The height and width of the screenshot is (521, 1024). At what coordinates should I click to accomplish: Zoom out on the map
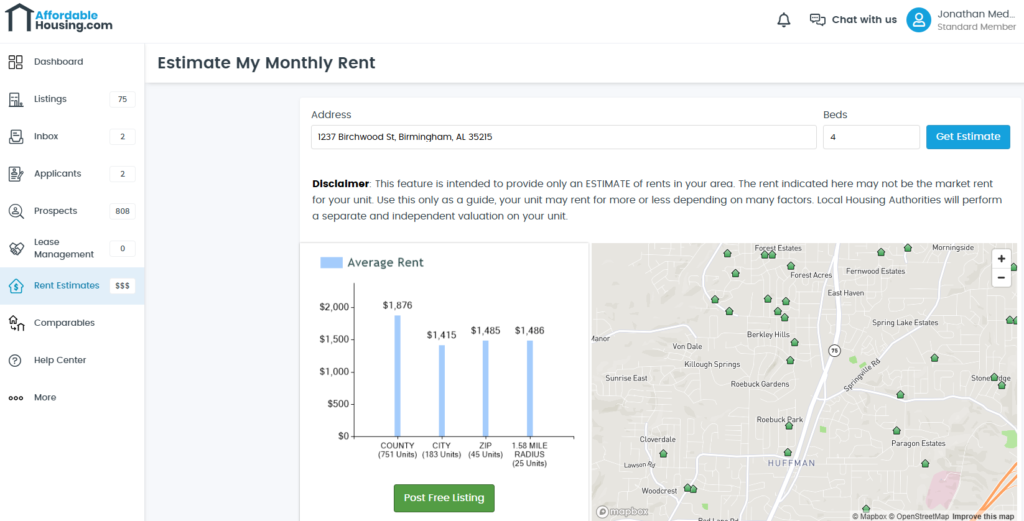pos(1001,277)
